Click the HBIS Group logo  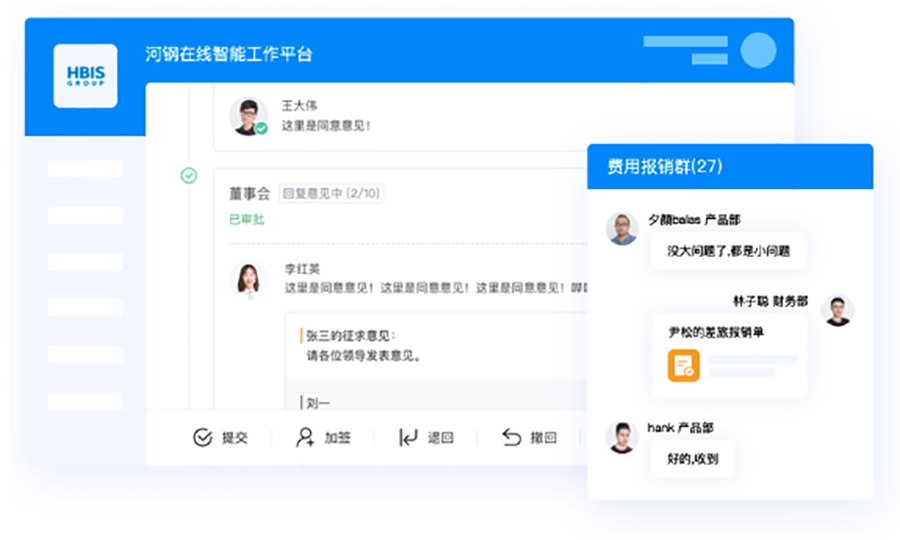tap(86, 76)
